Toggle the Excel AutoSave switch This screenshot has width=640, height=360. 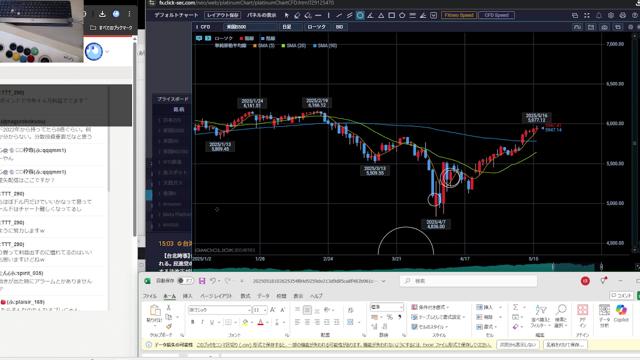[x=186, y=281]
